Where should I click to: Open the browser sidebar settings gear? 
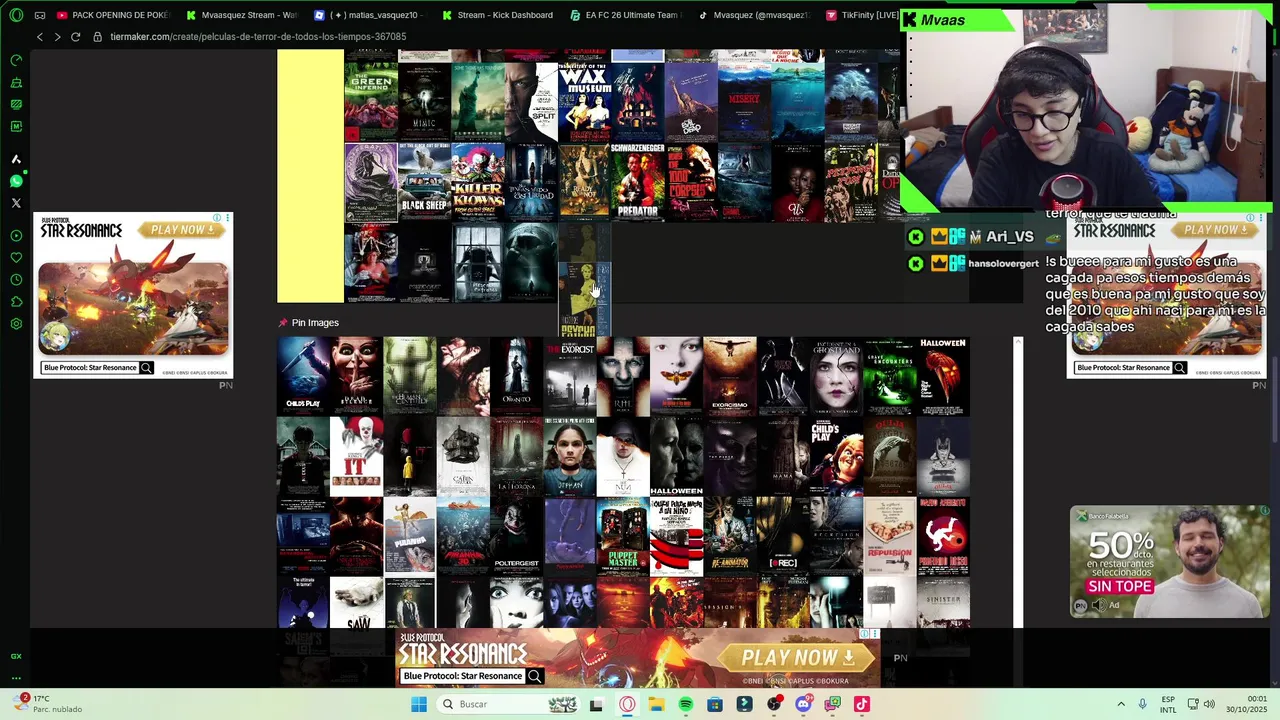(x=16, y=324)
